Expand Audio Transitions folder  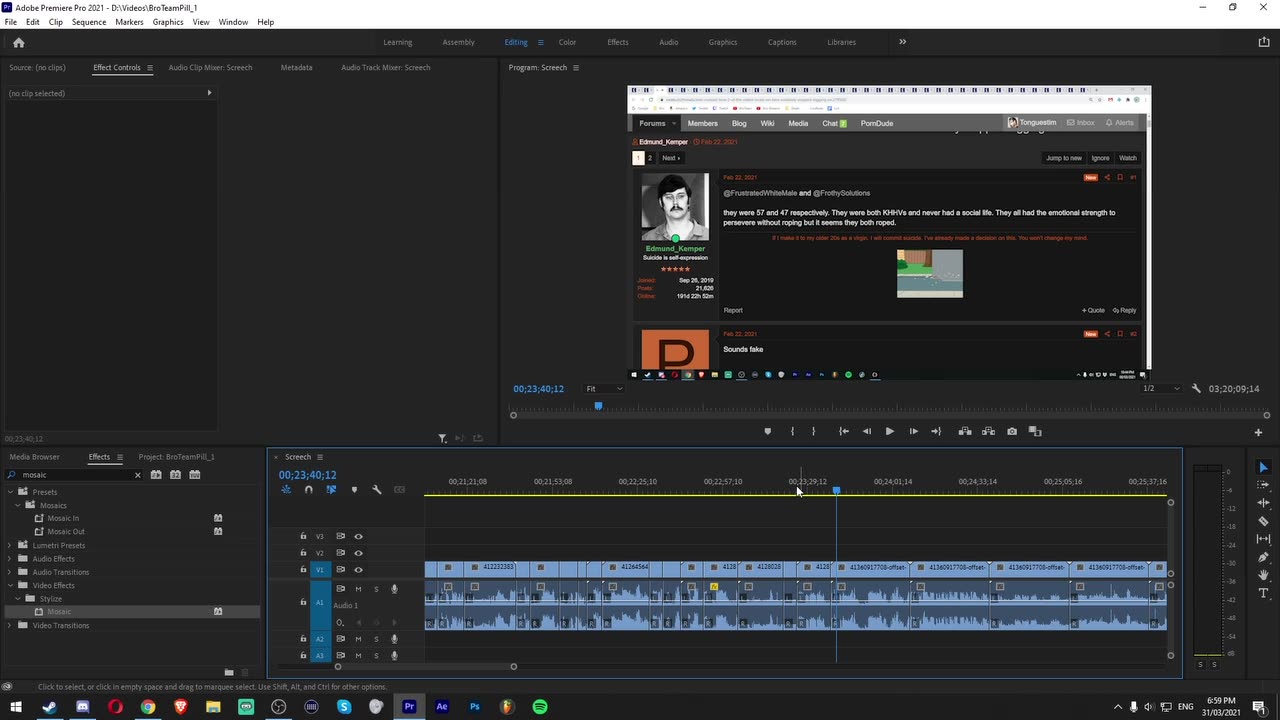[x=11, y=572]
